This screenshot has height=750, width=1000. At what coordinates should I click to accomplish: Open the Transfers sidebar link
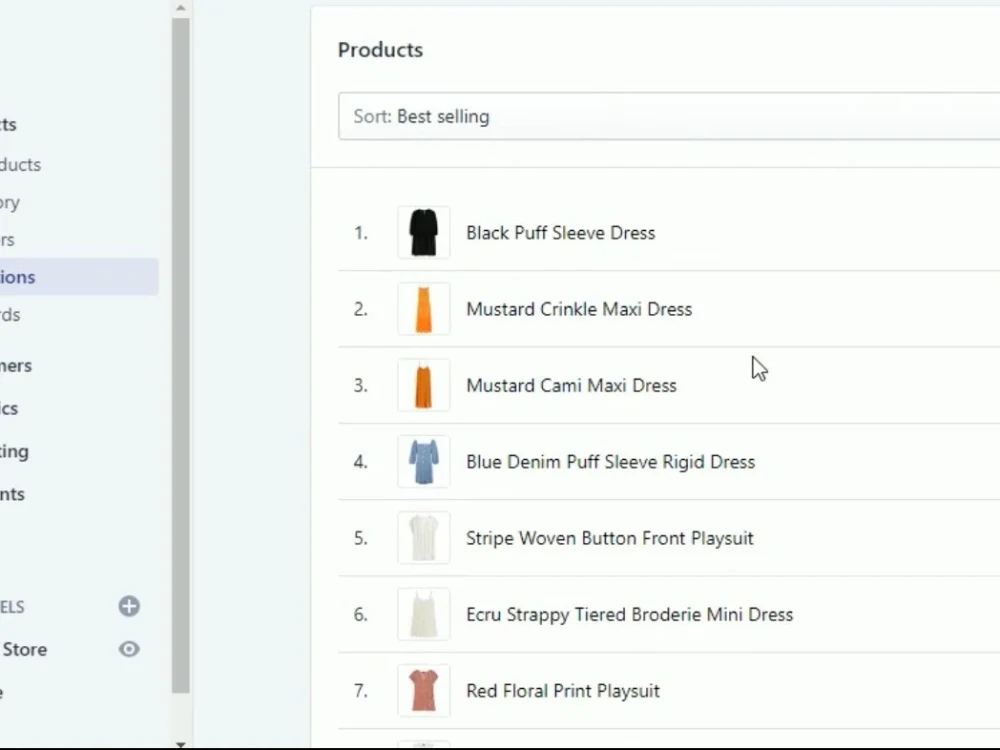[7, 240]
